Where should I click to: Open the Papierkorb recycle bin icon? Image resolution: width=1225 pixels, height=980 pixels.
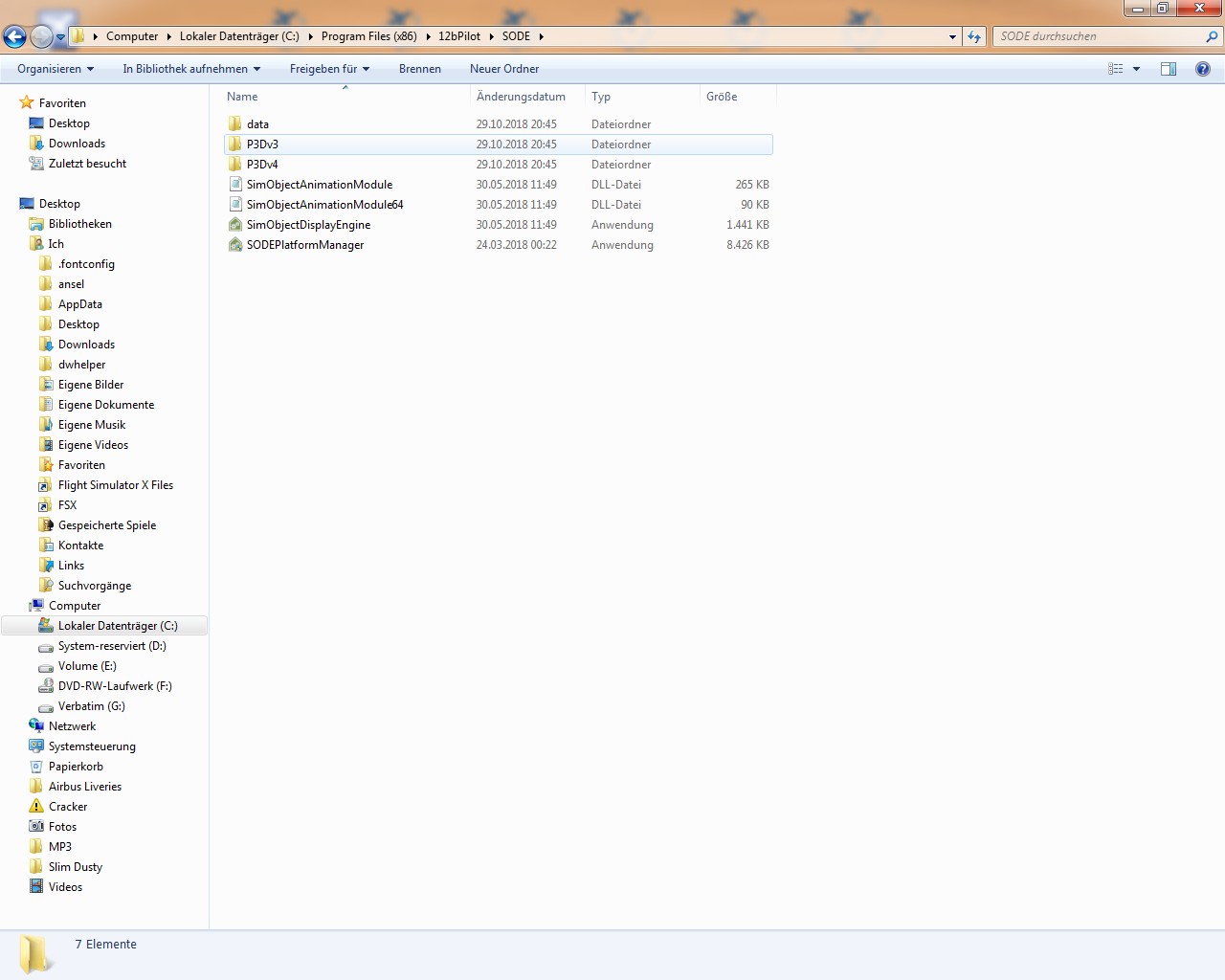36,767
